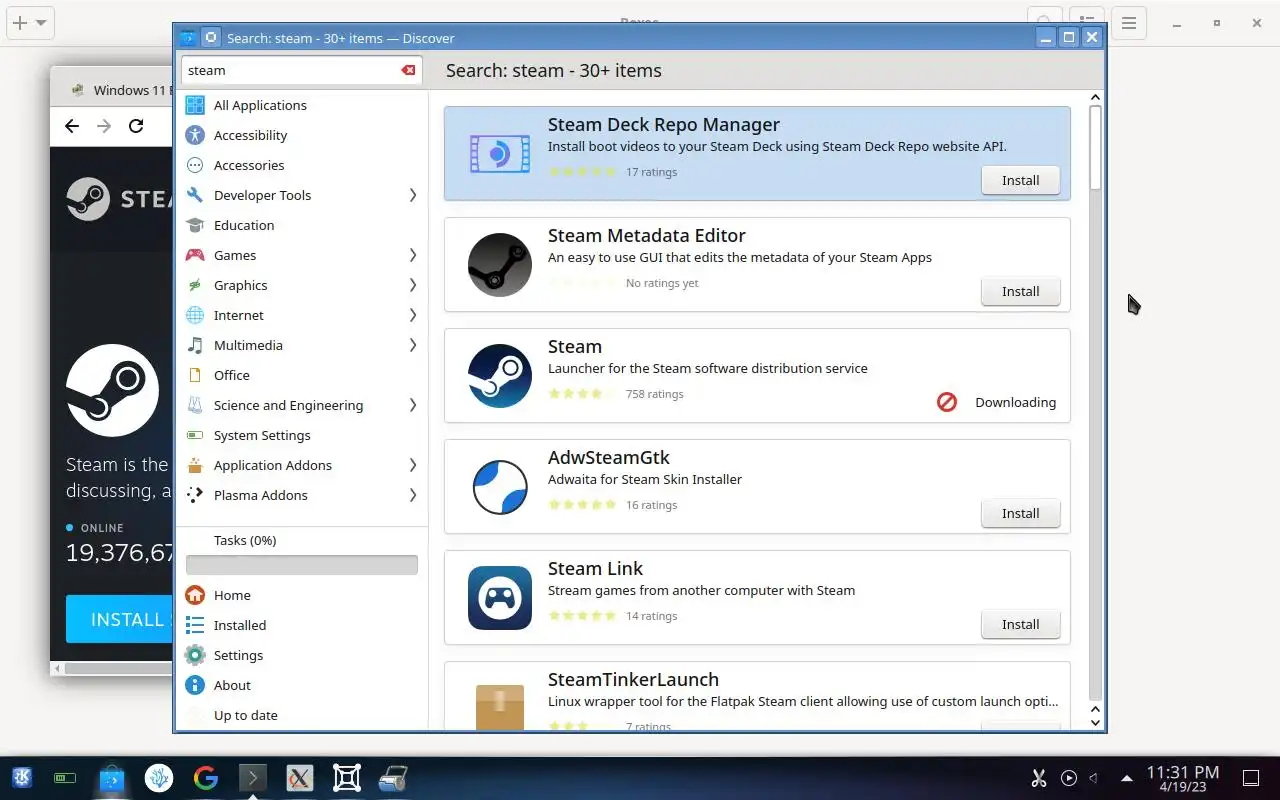Open the volume tray icon

1094,778
